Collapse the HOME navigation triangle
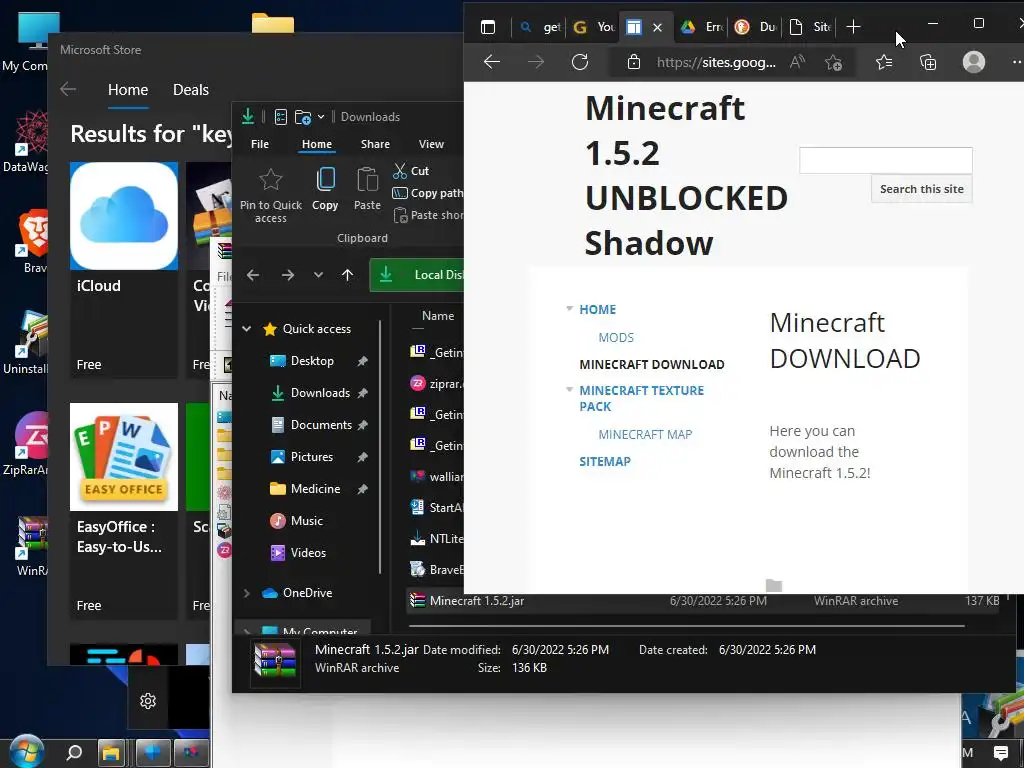 [569, 308]
